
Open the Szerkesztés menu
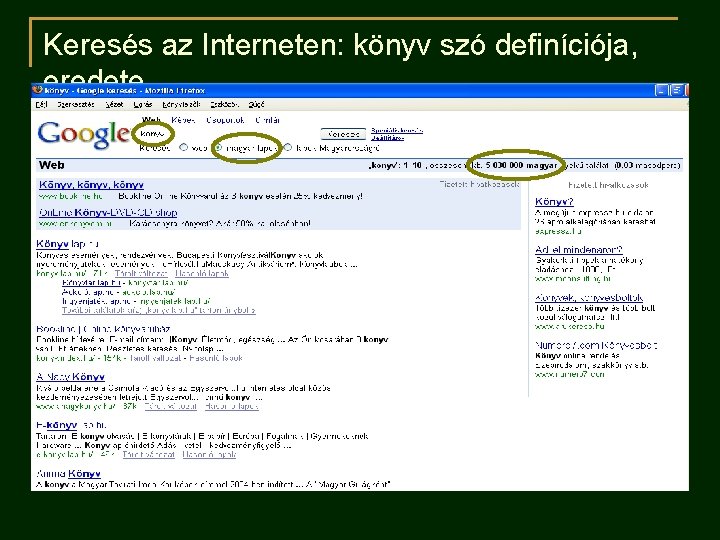click(x=76, y=105)
